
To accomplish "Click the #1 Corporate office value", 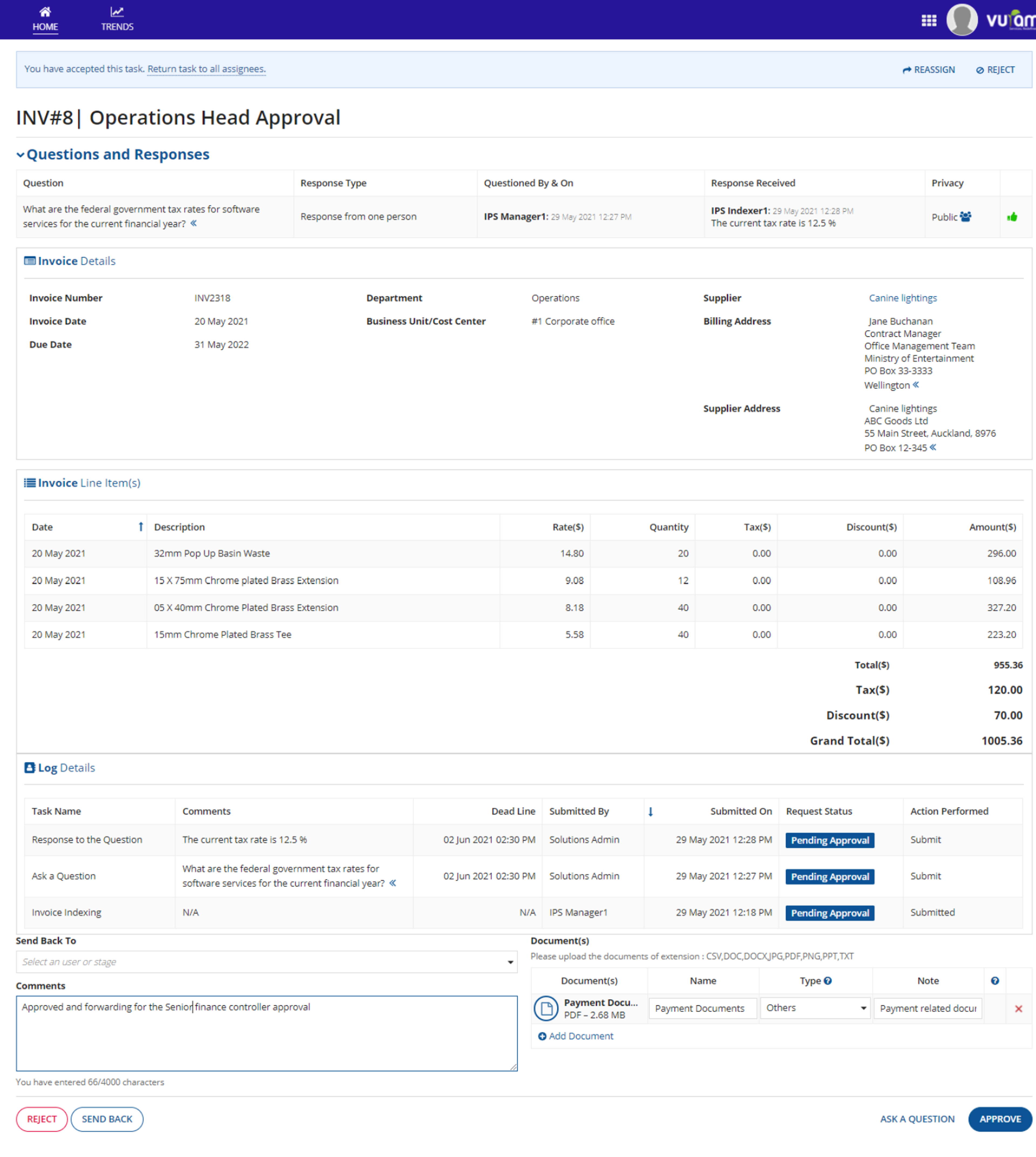I will click(573, 321).
